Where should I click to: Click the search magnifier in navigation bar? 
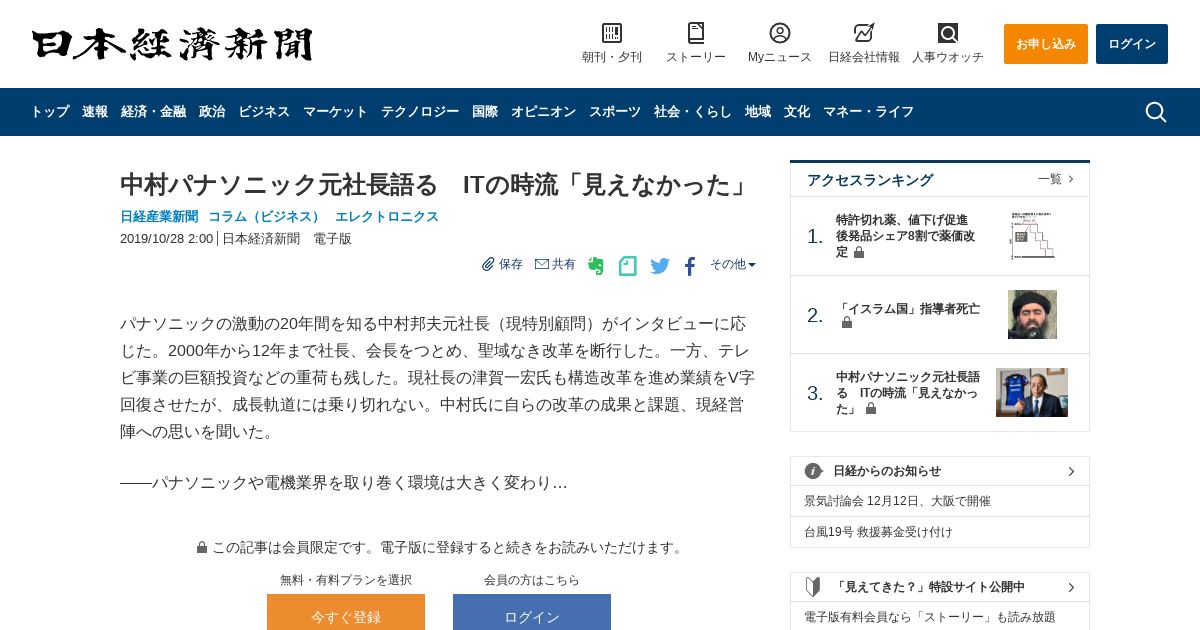[1155, 112]
